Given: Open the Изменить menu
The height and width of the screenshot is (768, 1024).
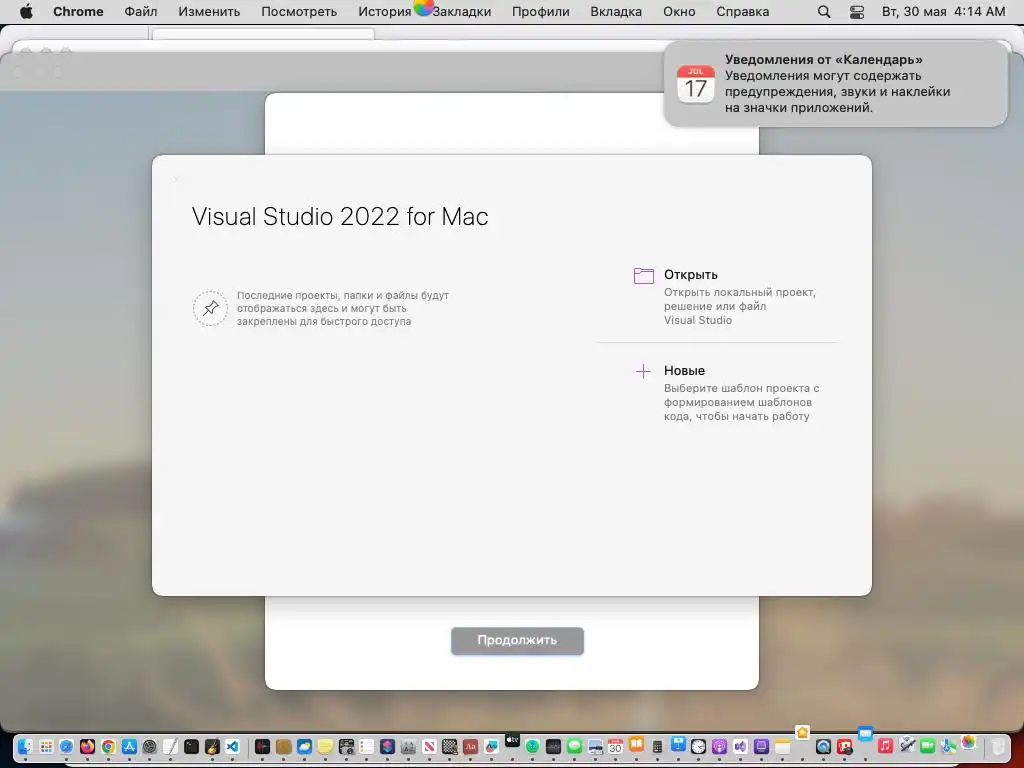Looking at the screenshot, I should pyautogui.click(x=209, y=12).
